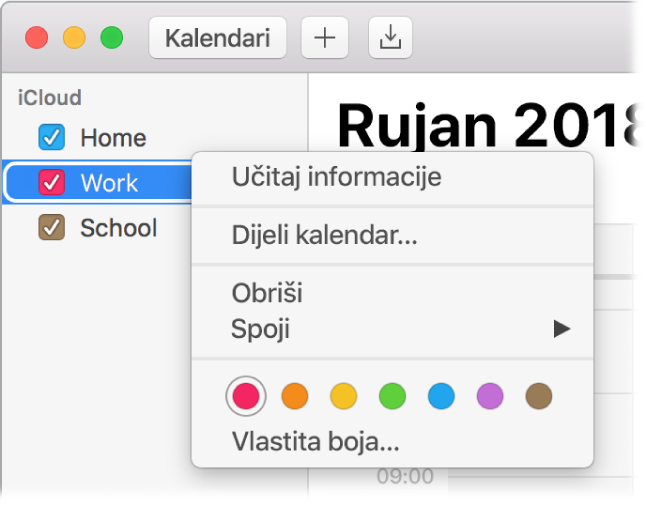Choose Učitaj informacije from context menu
The height and width of the screenshot is (507, 646).
pyautogui.click(x=336, y=178)
